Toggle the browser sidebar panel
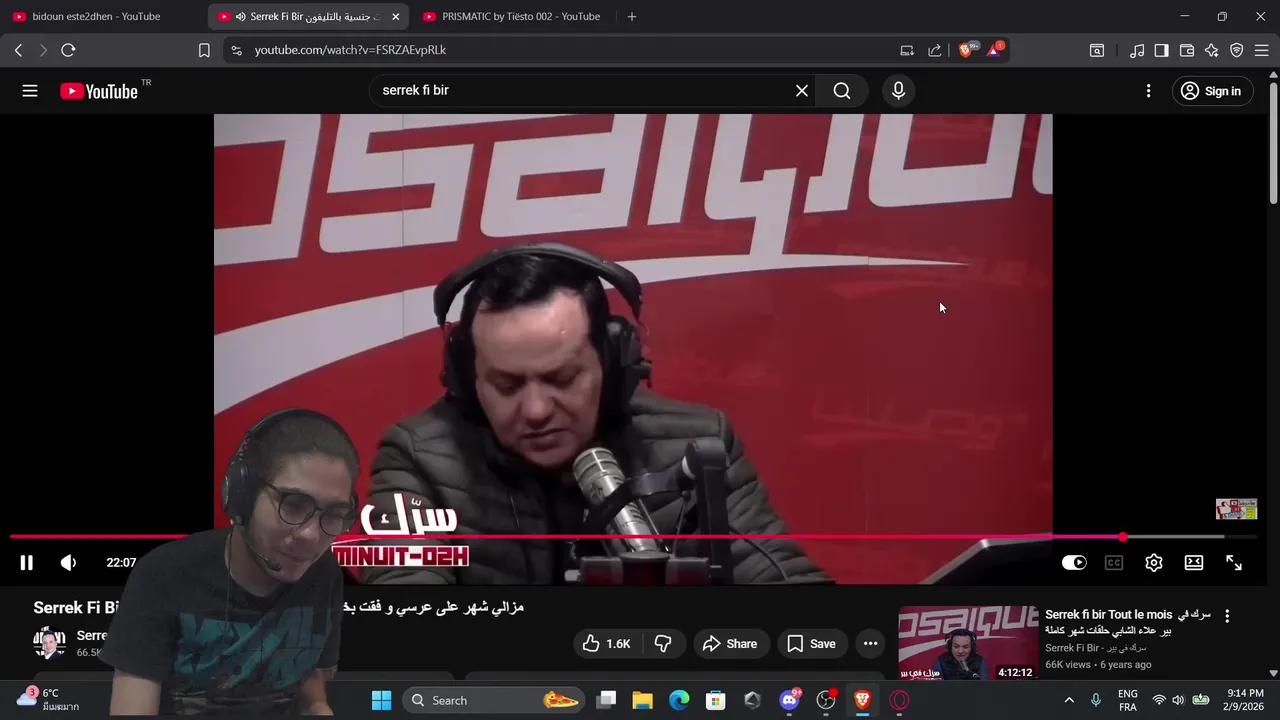The width and height of the screenshot is (1280, 720). point(1161,50)
